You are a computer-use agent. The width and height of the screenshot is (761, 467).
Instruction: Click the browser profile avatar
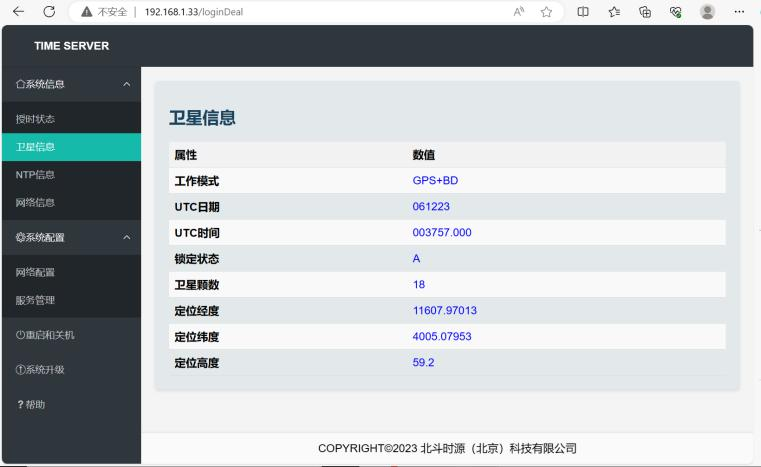coord(707,12)
